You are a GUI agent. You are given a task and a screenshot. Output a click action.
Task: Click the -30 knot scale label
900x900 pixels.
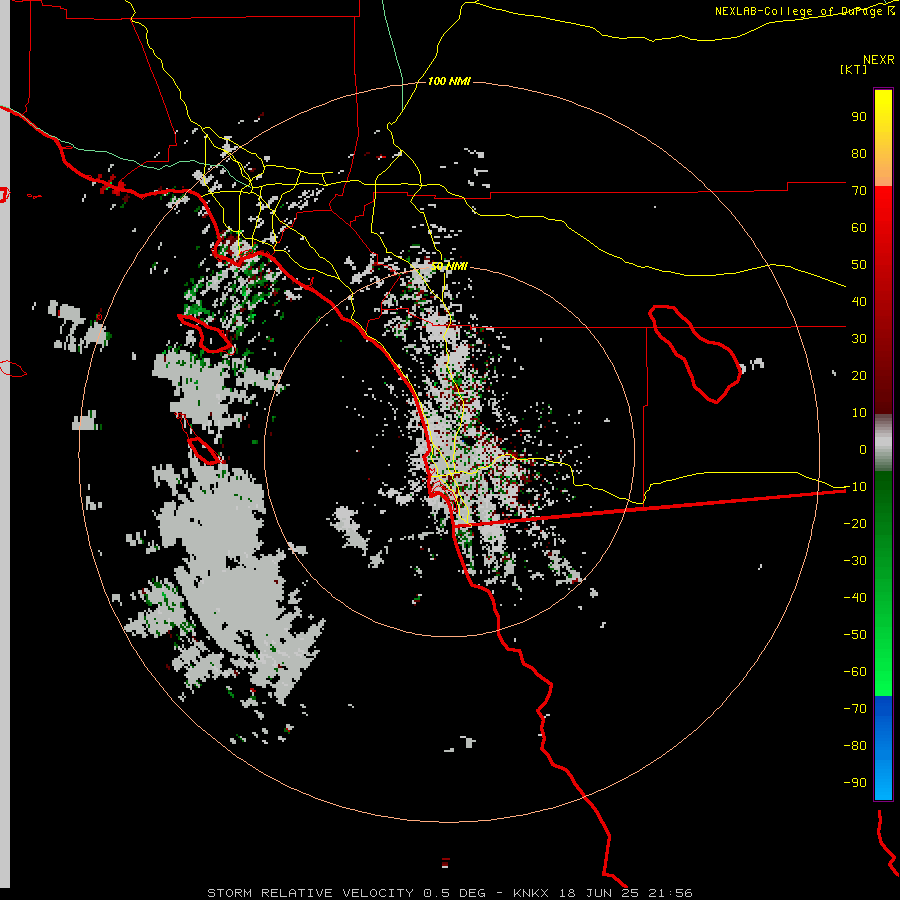tap(855, 561)
